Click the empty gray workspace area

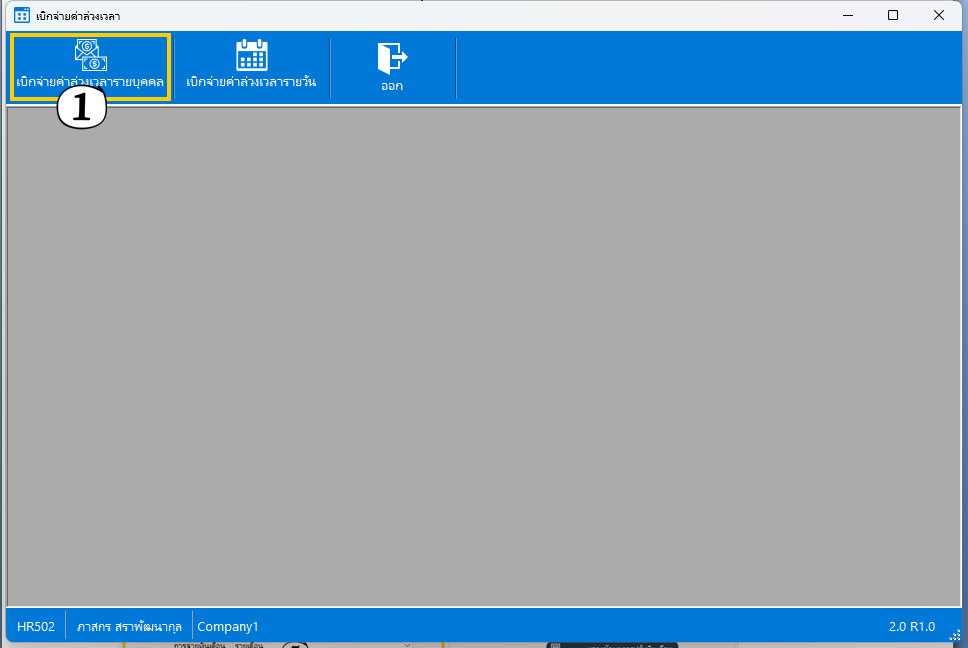[484, 355]
